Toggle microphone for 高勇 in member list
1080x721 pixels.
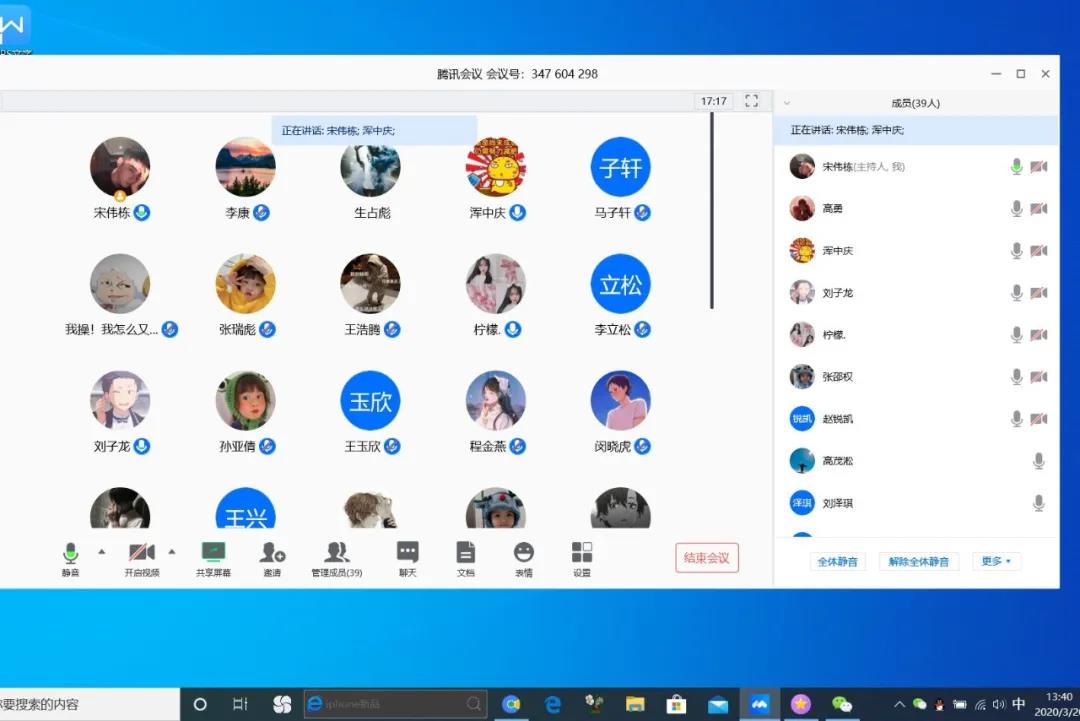click(1016, 209)
